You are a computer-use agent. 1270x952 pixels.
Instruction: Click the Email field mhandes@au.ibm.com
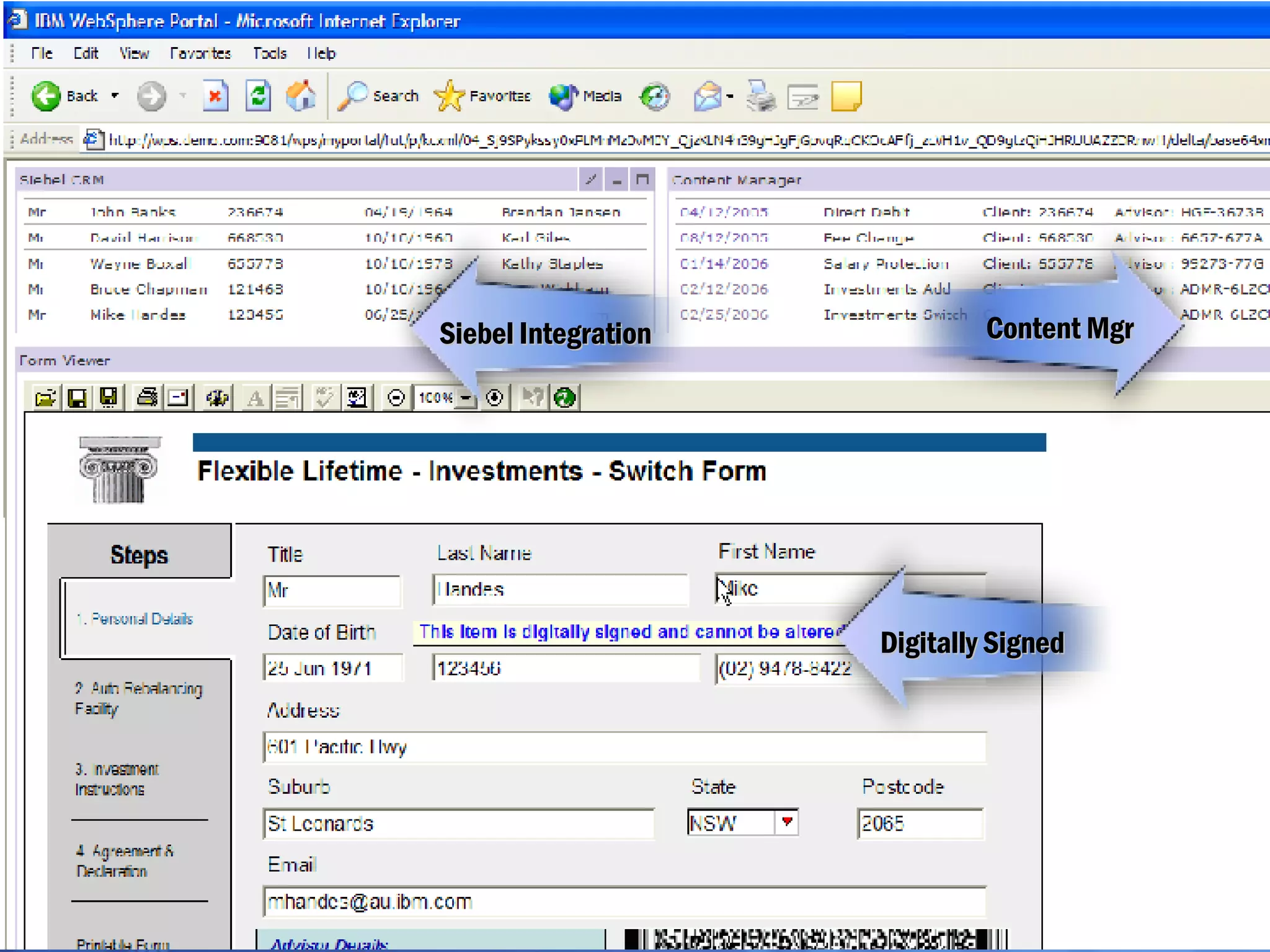(x=624, y=901)
